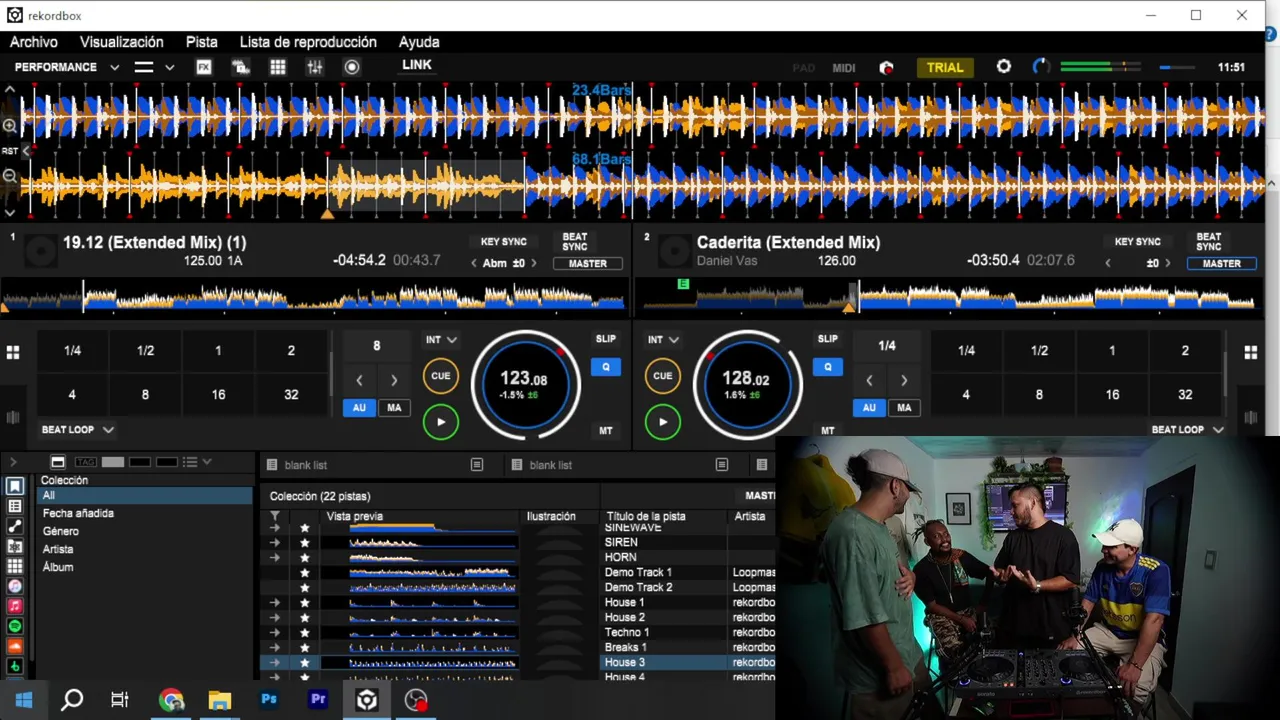1280x720 pixels.
Task: Open Chrome from the taskbar
Action: pyautogui.click(x=171, y=700)
